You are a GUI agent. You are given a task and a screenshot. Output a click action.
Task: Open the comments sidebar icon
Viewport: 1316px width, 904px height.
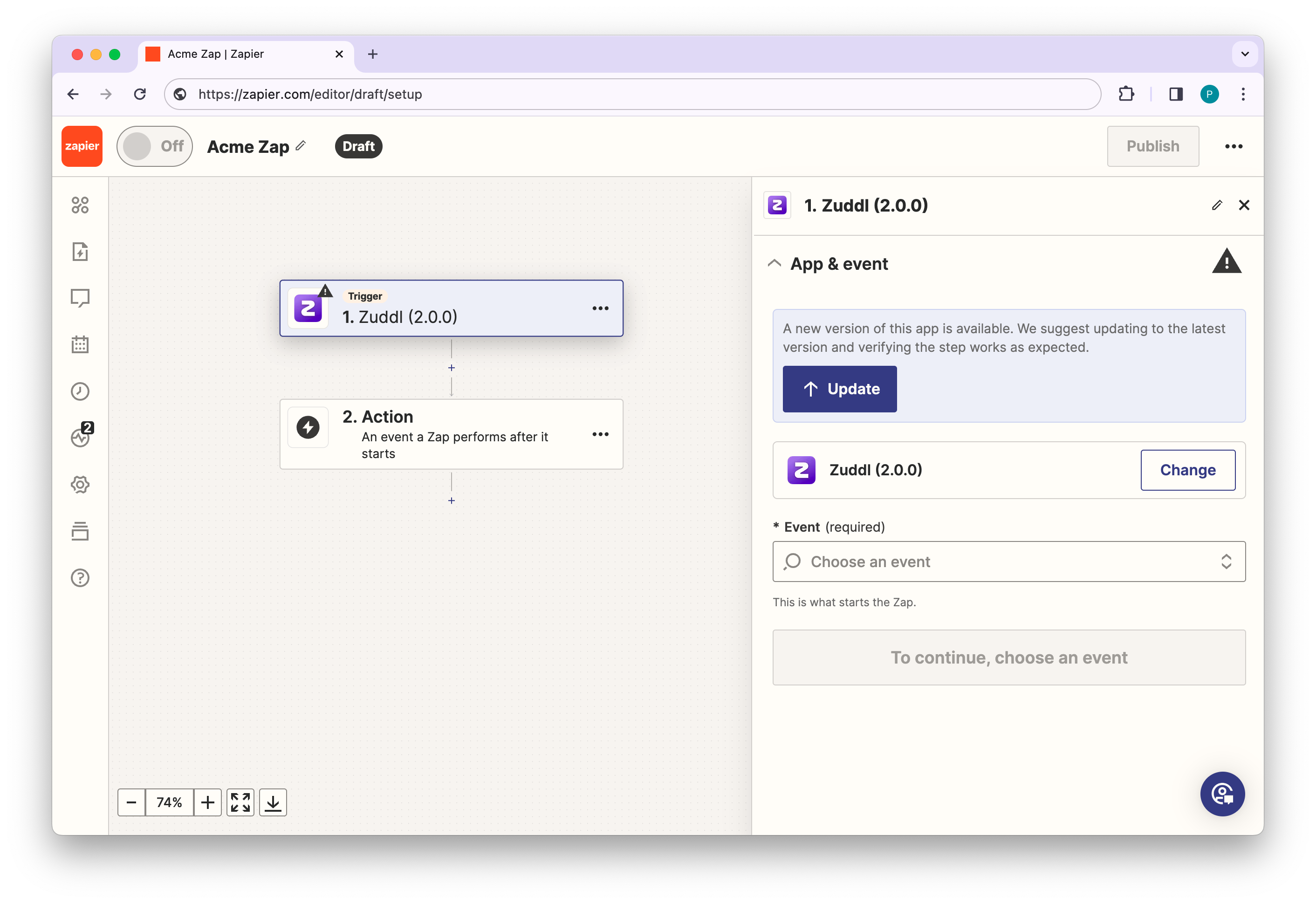point(80,298)
